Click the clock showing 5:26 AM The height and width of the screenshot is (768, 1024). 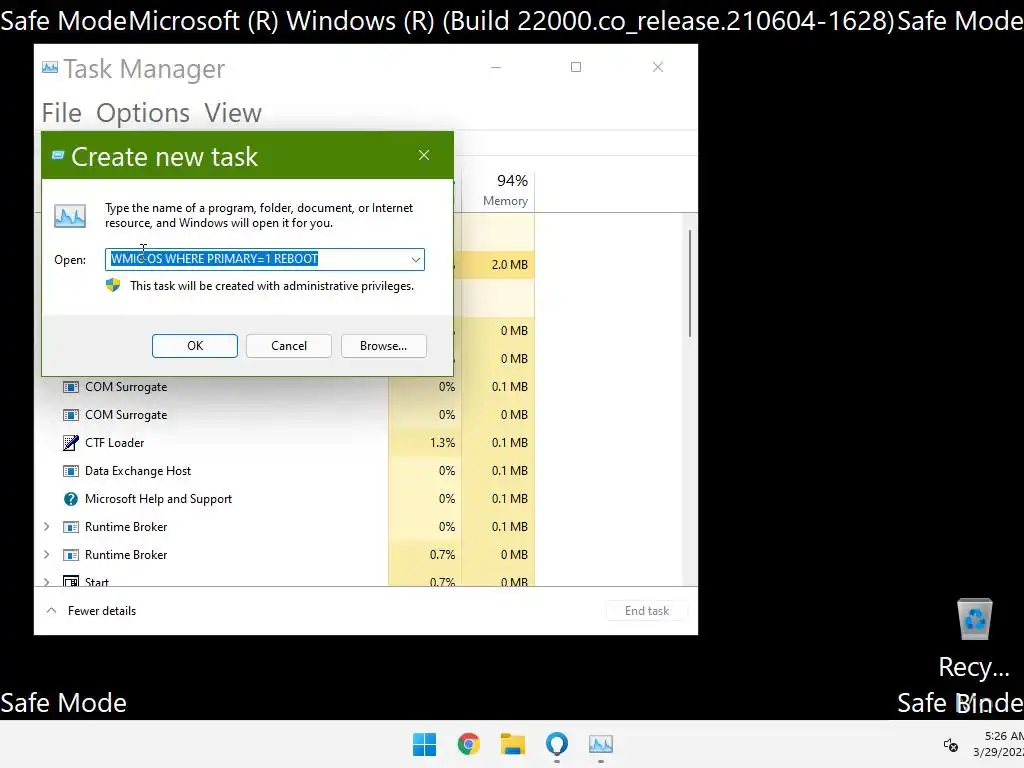[1003, 736]
